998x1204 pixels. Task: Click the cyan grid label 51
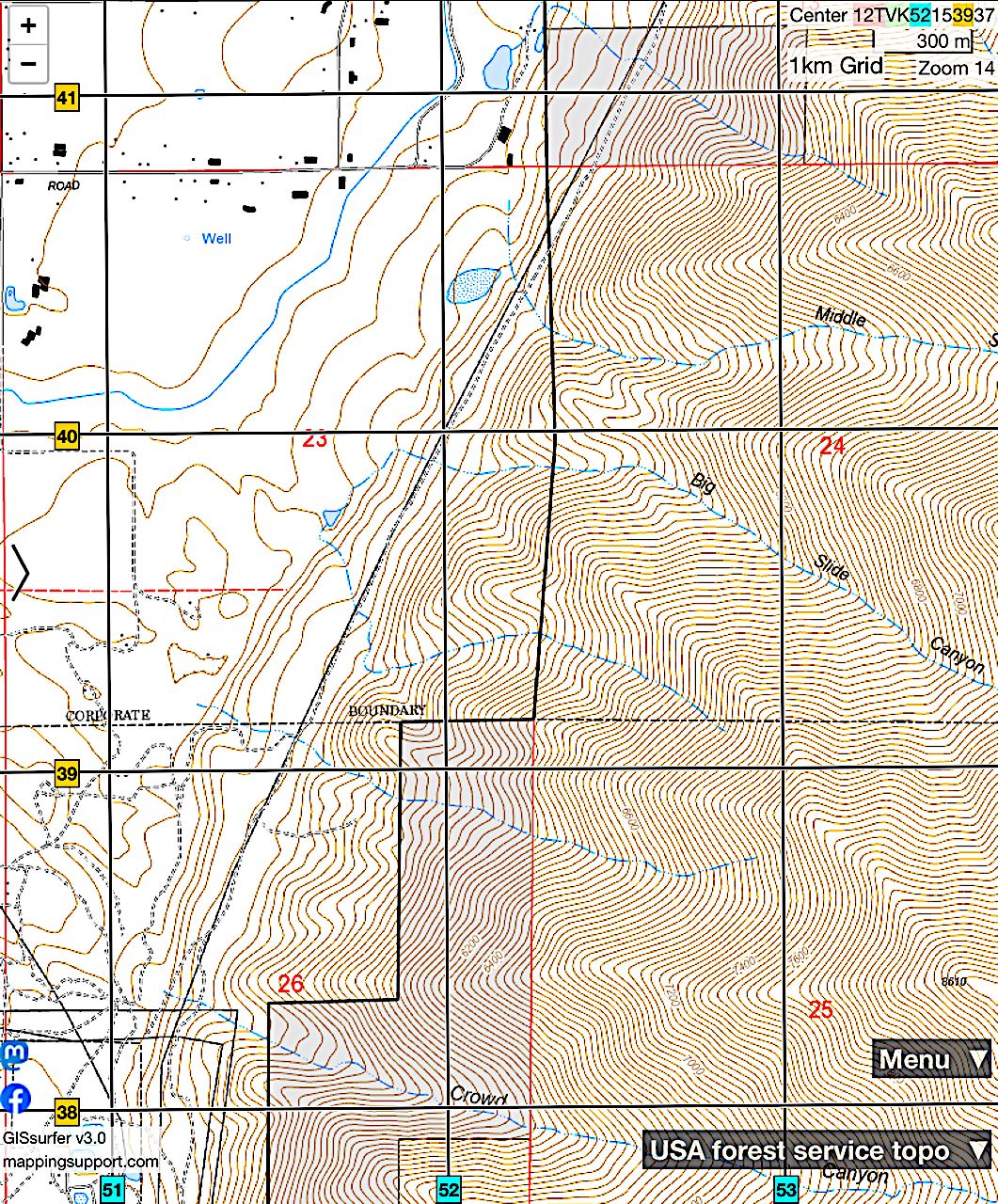point(112,1190)
